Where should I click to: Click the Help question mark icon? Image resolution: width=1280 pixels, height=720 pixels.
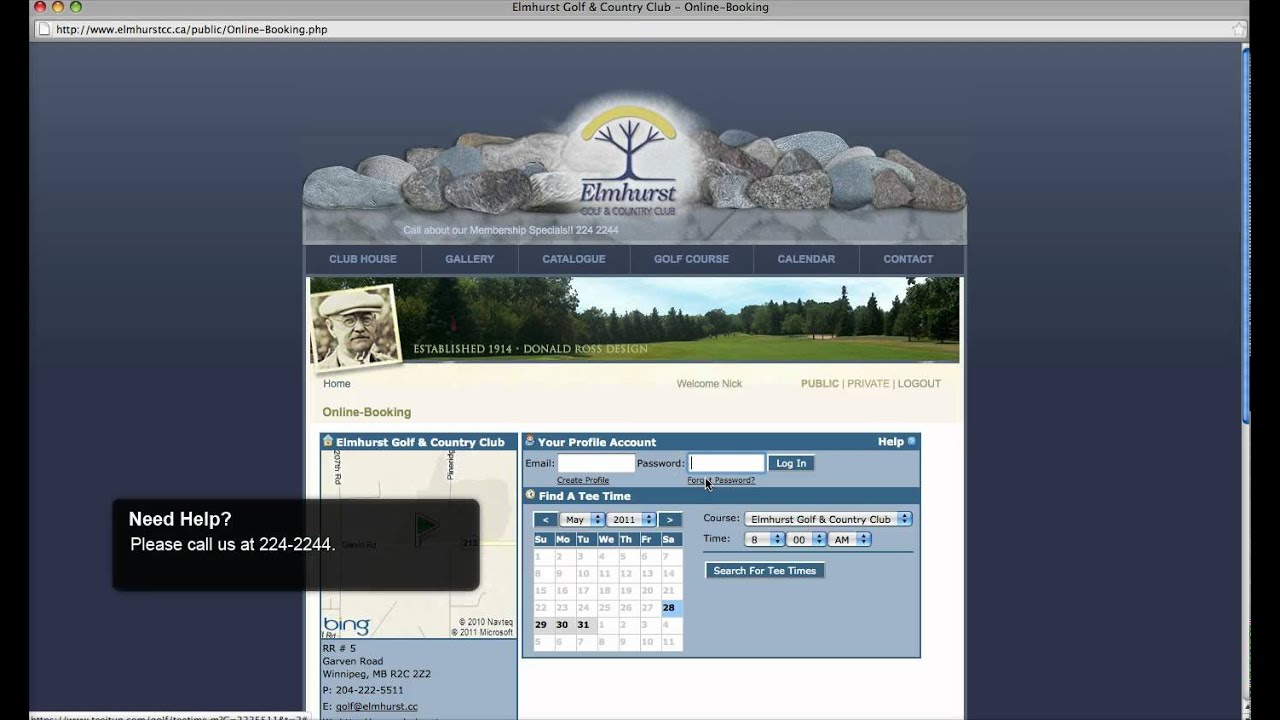click(911, 441)
